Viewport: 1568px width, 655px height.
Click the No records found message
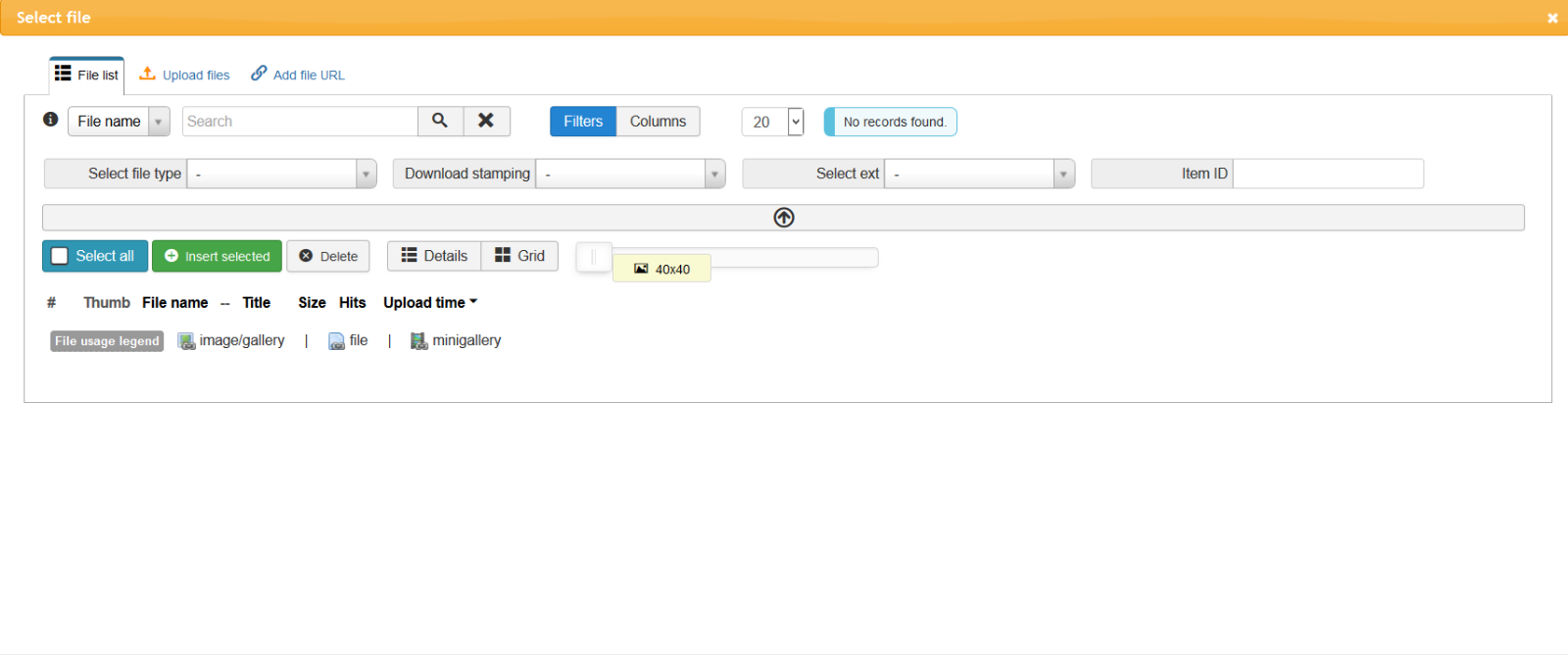click(891, 122)
